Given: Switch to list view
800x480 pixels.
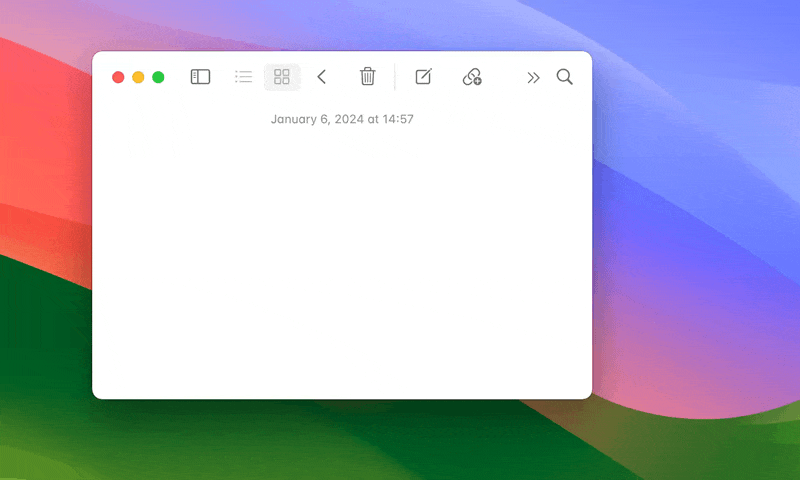Looking at the screenshot, I should (x=243, y=77).
